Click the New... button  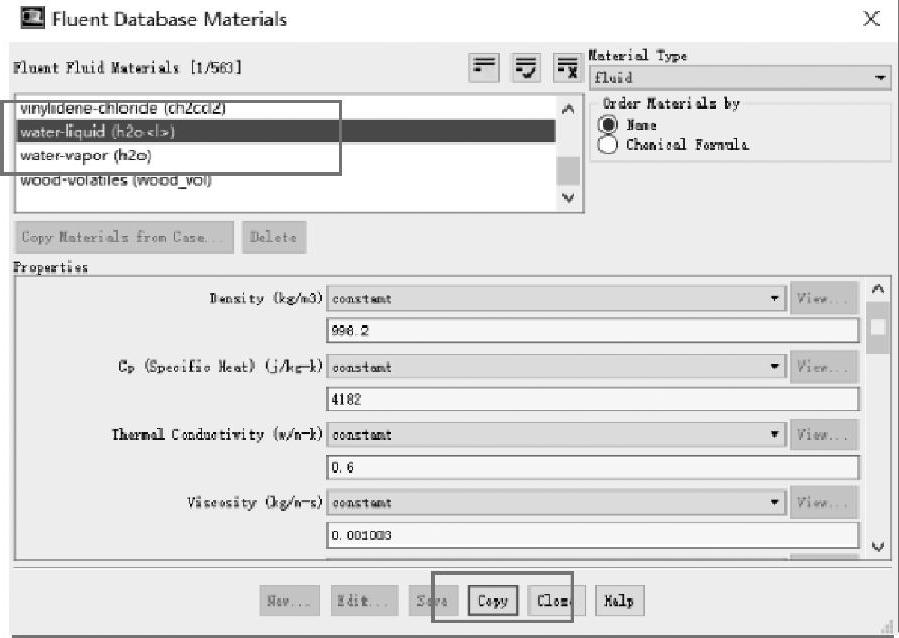(290, 600)
